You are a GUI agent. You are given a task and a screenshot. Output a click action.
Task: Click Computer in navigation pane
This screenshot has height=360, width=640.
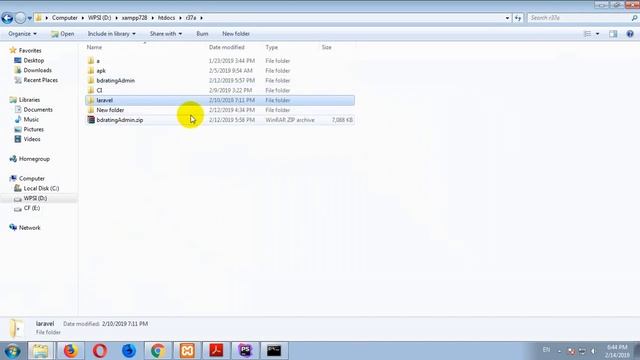coord(32,178)
